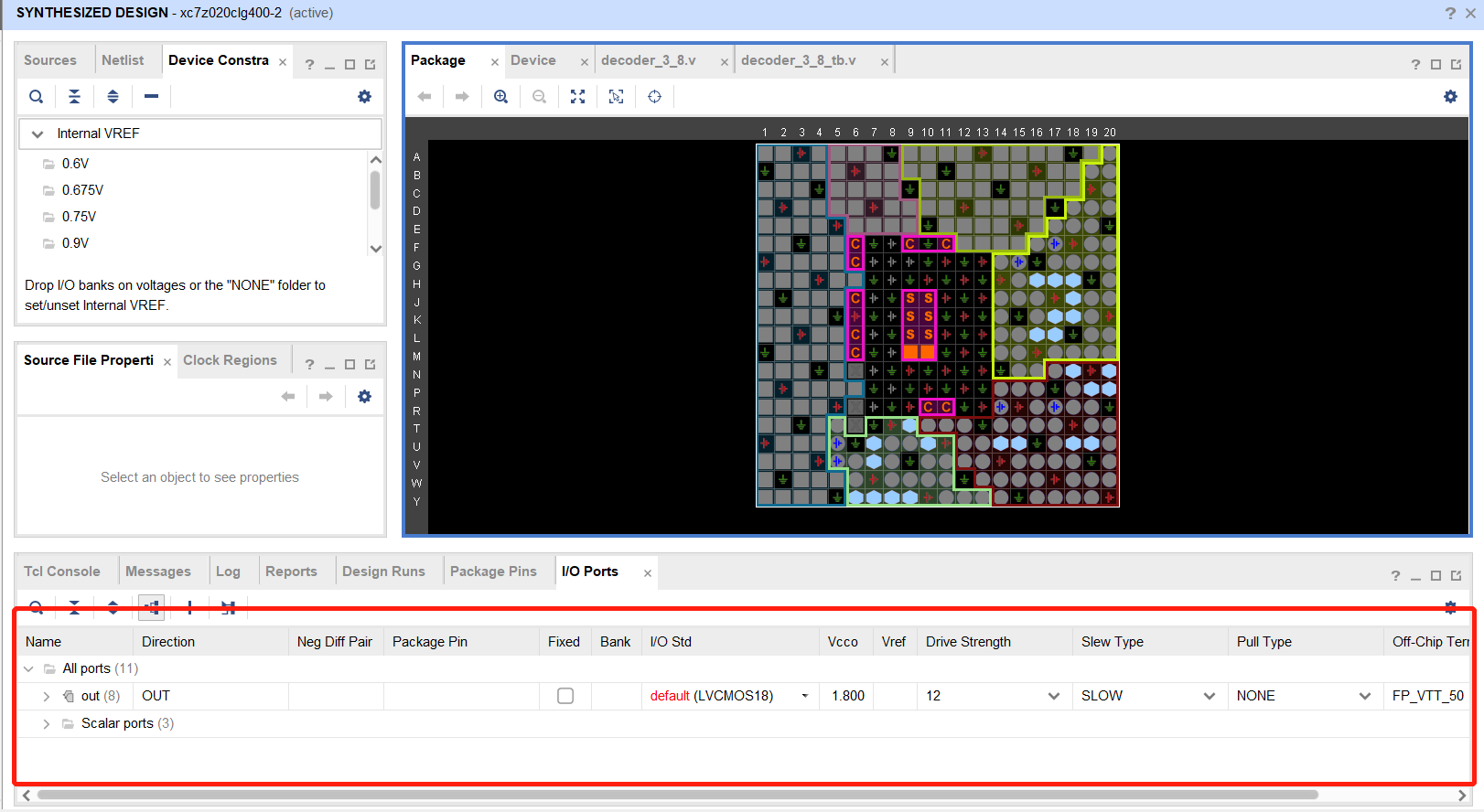Zoom in on the Package view

click(500, 96)
